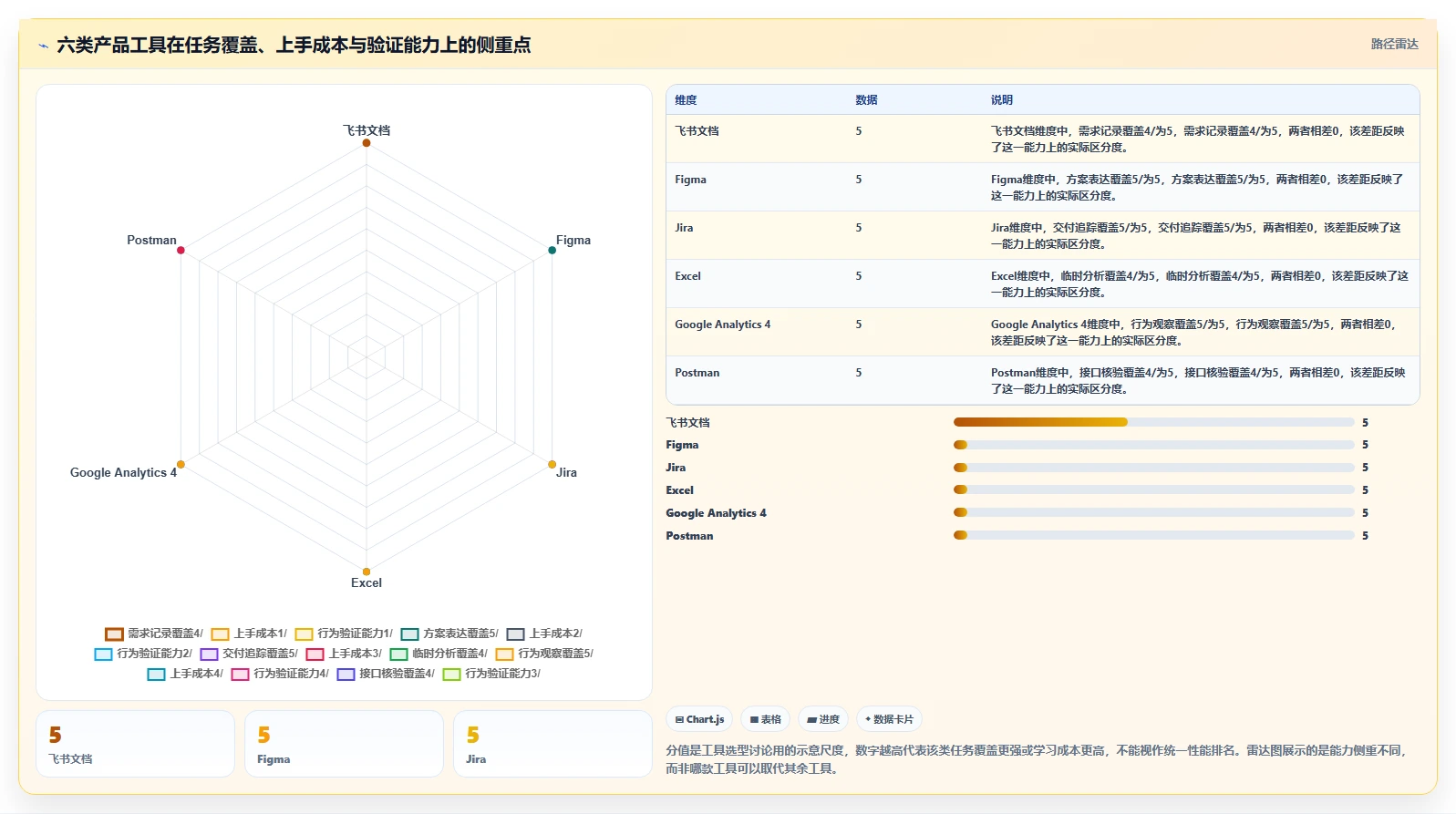The image size is (1456, 814).
Task: Toggle the 方案表达覆盖5/ legend series
Action: click(449, 634)
